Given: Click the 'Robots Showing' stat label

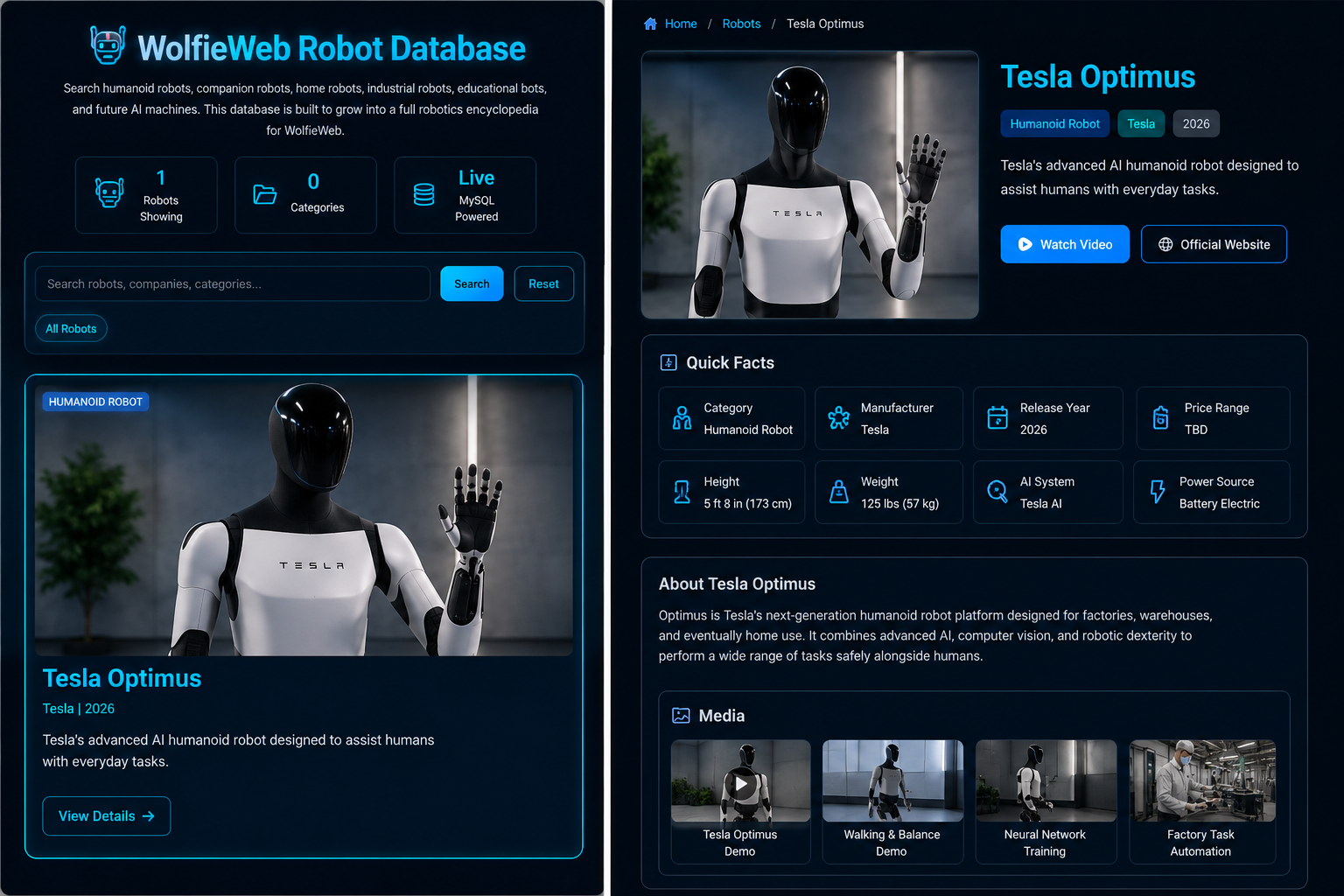Looking at the screenshot, I should (161, 208).
